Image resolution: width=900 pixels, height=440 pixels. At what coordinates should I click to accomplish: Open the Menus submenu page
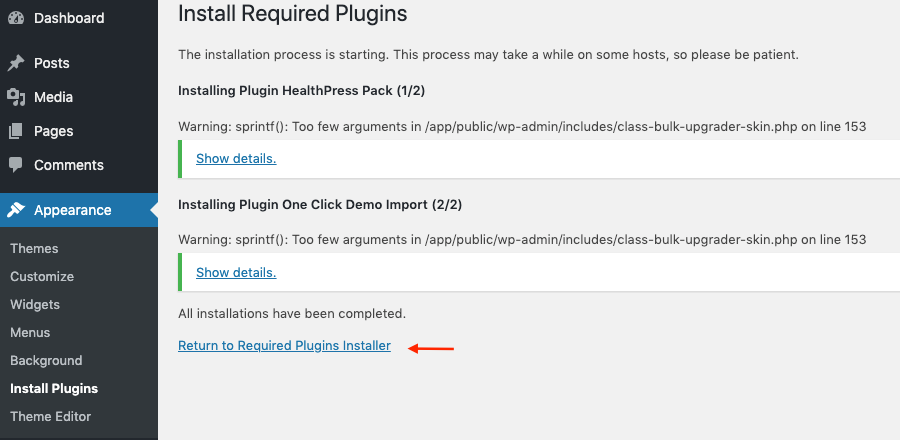click(30, 332)
